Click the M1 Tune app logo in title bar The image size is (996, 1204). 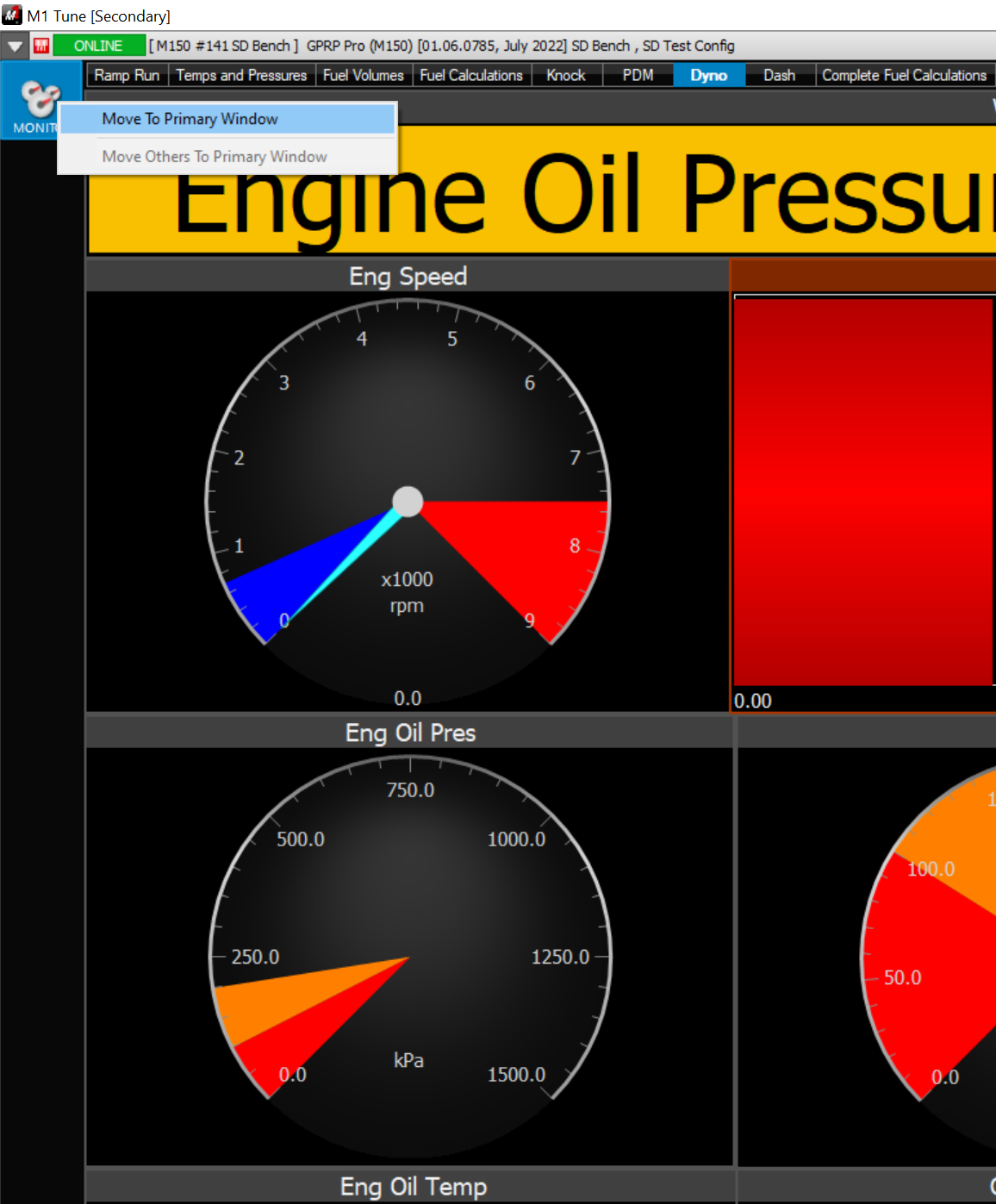[x=12, y=16]
